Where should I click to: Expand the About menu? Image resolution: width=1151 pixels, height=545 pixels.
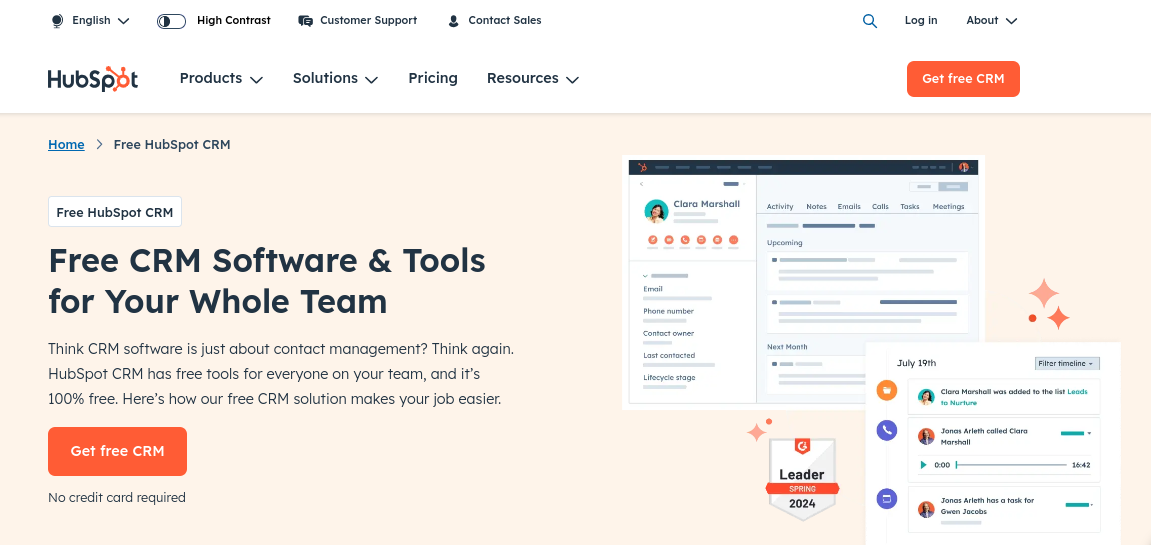tap(992, 21)
